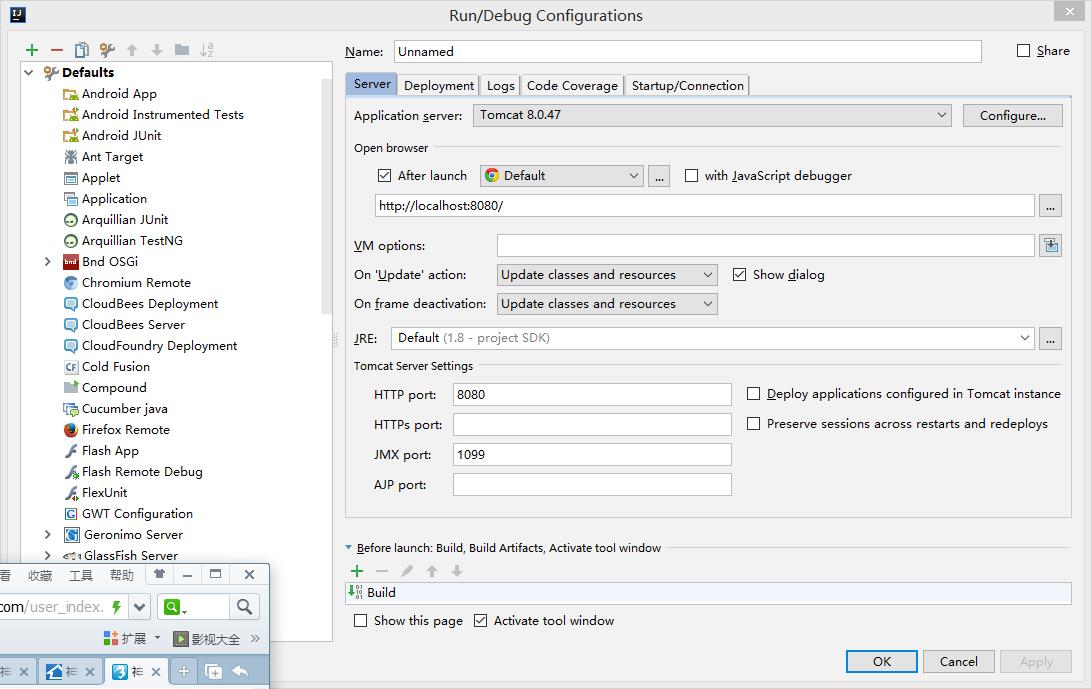Image resolution: width=1092 pixels, height=689 pixels.
Task: Uncheck After launch checkbox
Action: click(384, 176)
